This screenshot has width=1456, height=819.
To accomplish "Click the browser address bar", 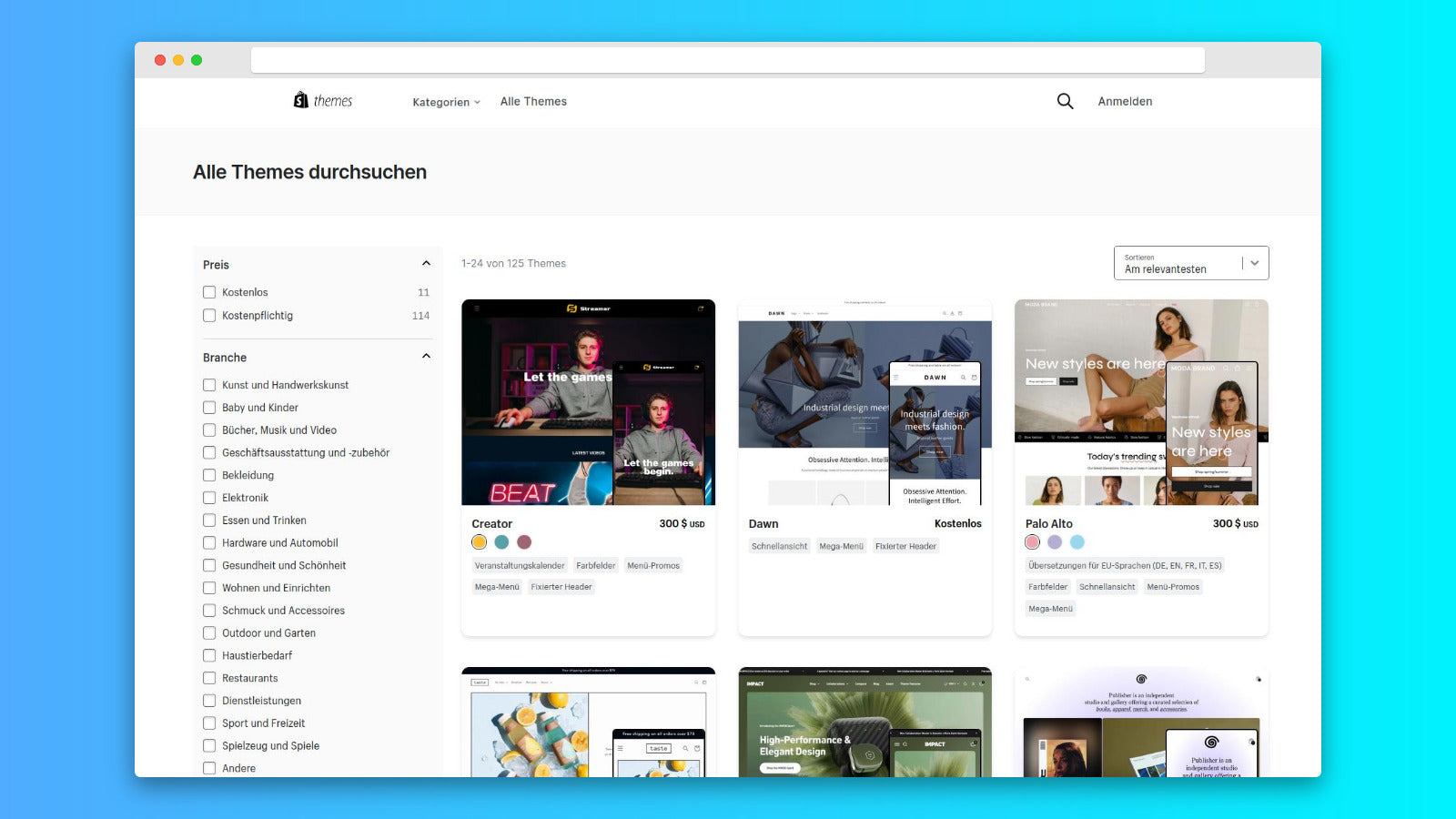I will [x=727, y=60].
